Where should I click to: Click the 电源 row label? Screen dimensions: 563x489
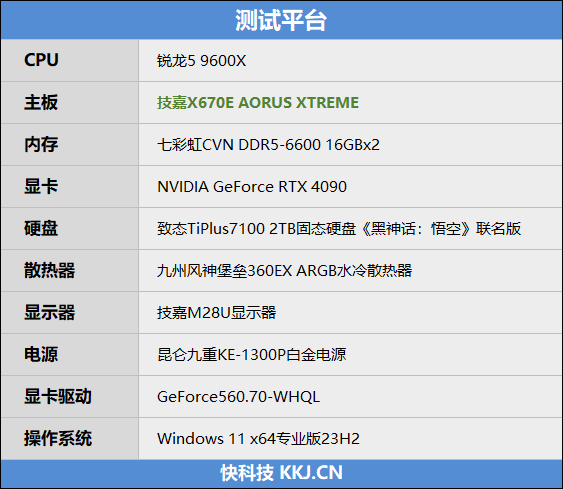pos(41,354)
